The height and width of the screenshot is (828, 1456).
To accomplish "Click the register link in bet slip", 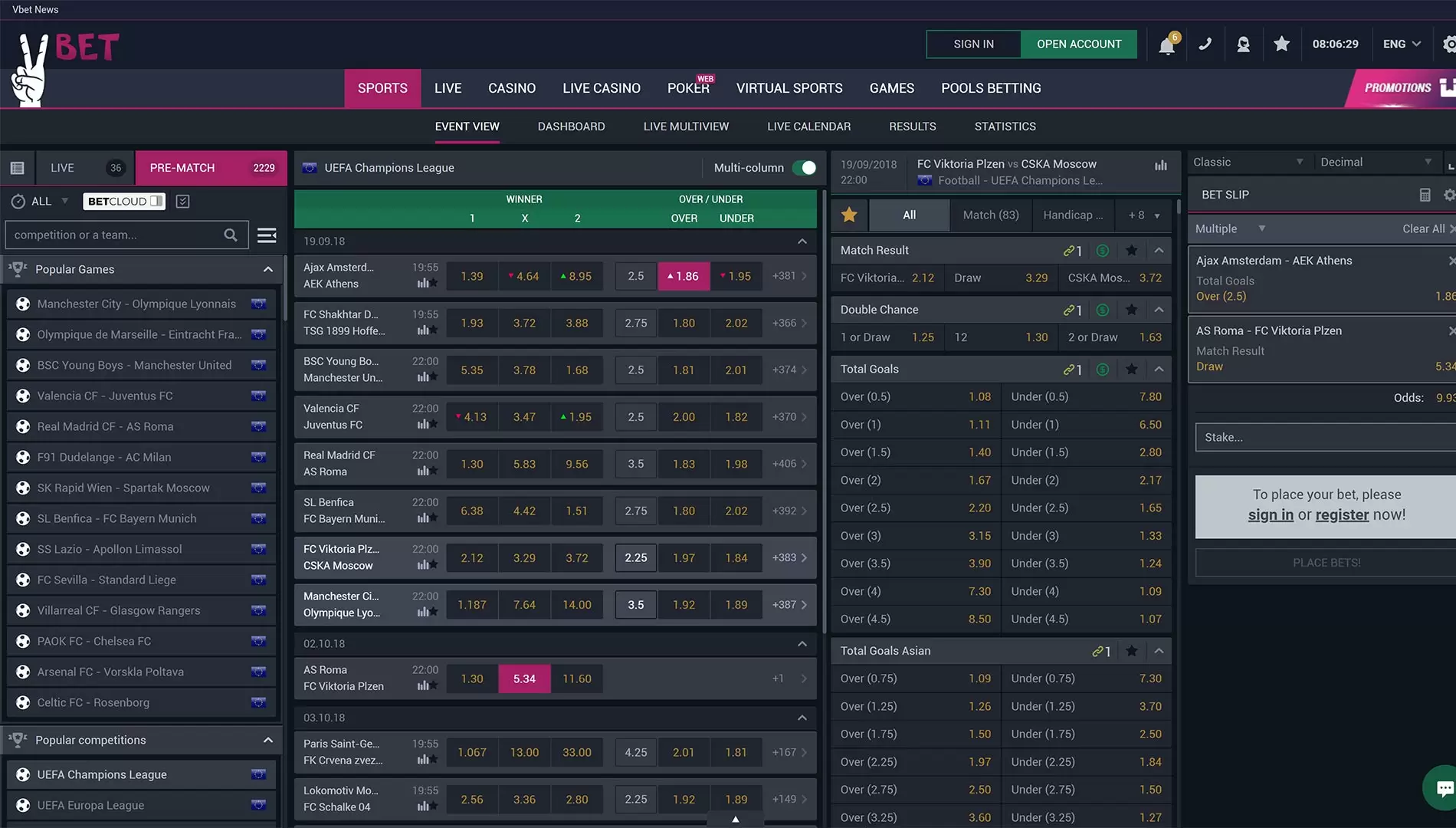I will pyautogui.click(x=1342, y=514).
